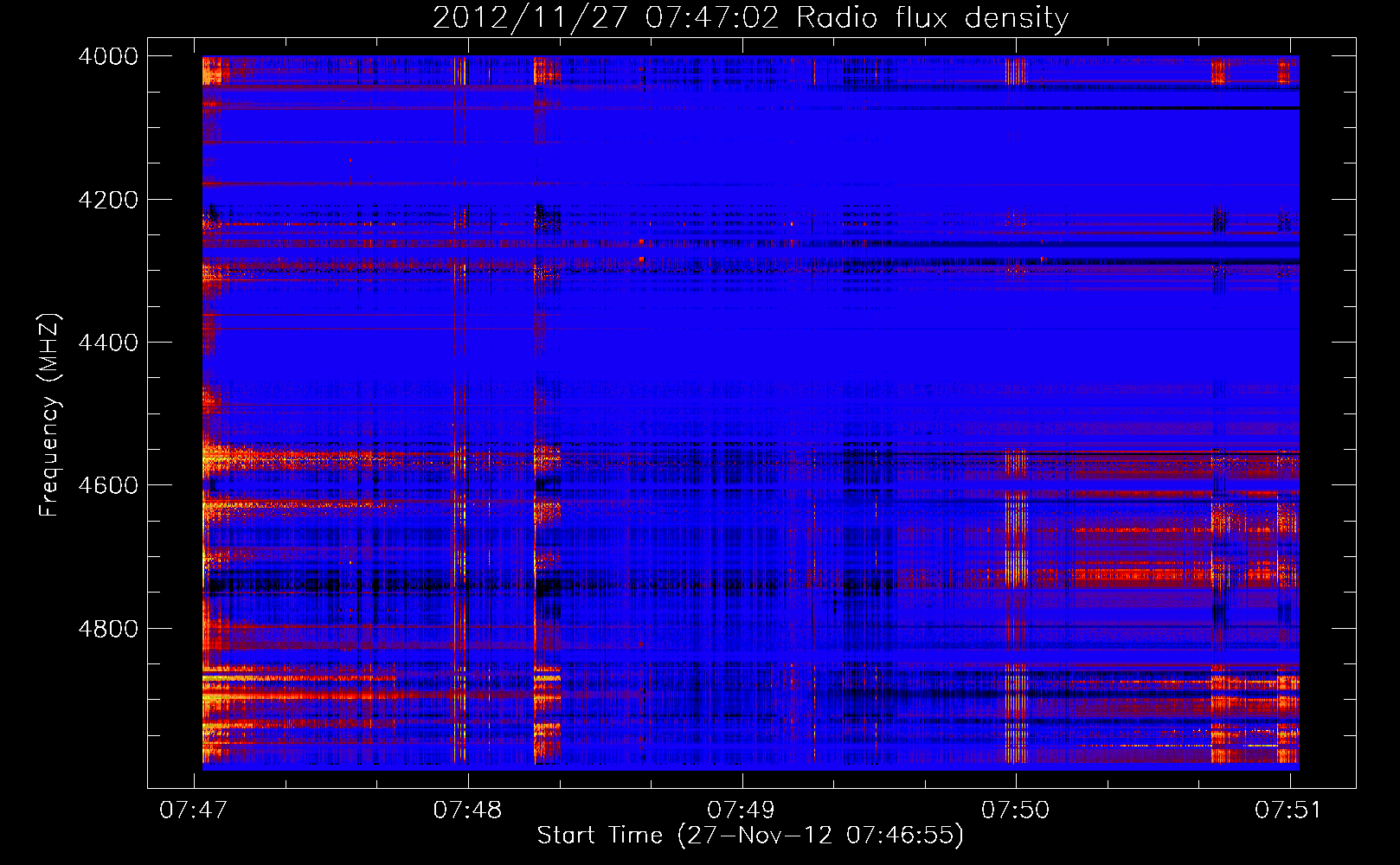
Task: Click the 07:51 time tick label
Action: tap(1289, 810)
